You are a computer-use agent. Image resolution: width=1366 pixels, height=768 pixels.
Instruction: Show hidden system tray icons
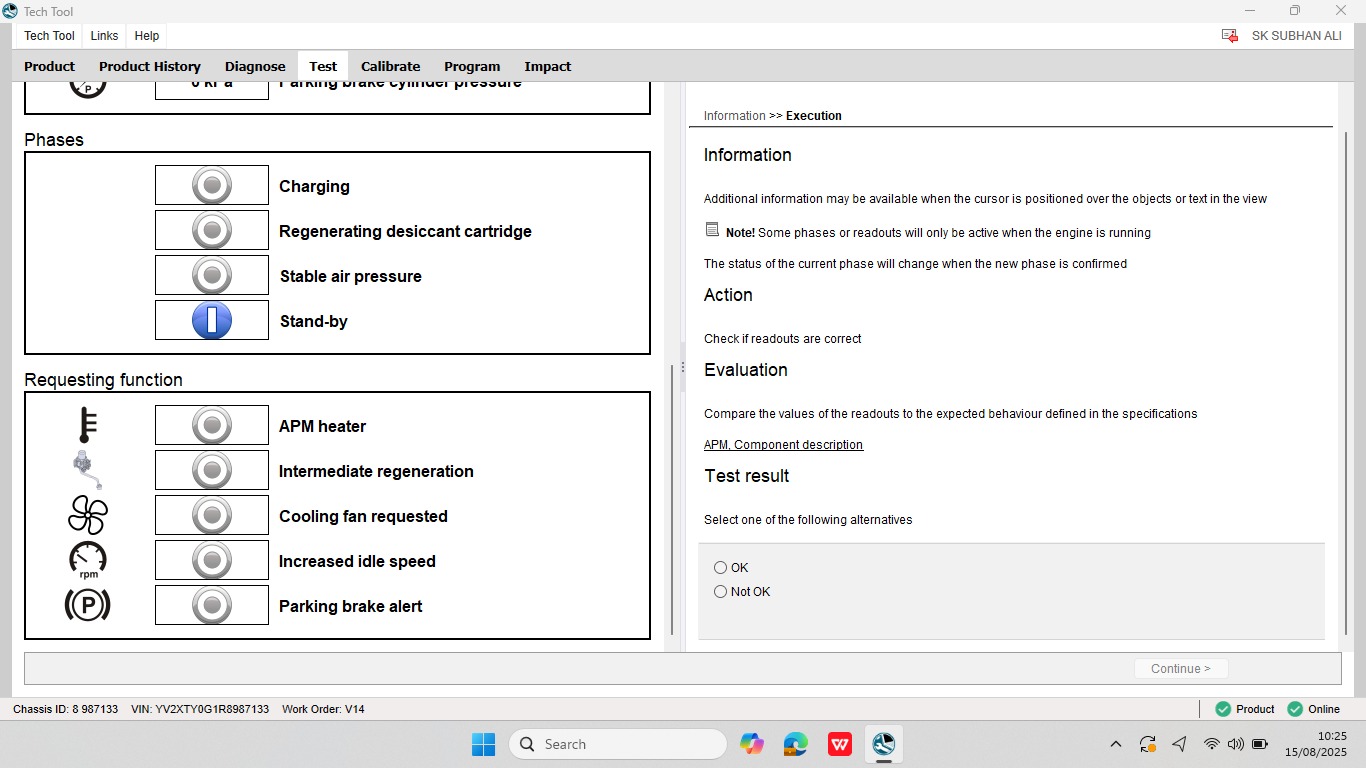1116,744
